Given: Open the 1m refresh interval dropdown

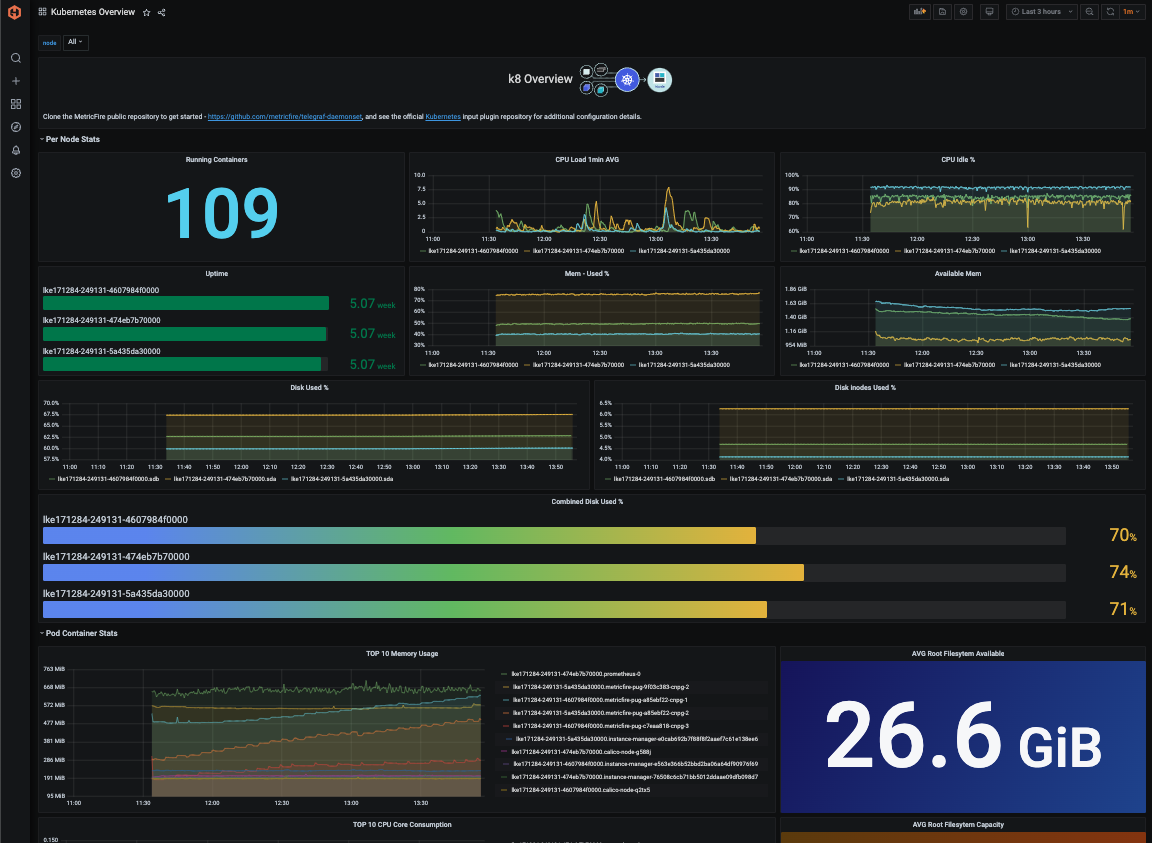Looking at the screenshot, I should (1131, 12).
